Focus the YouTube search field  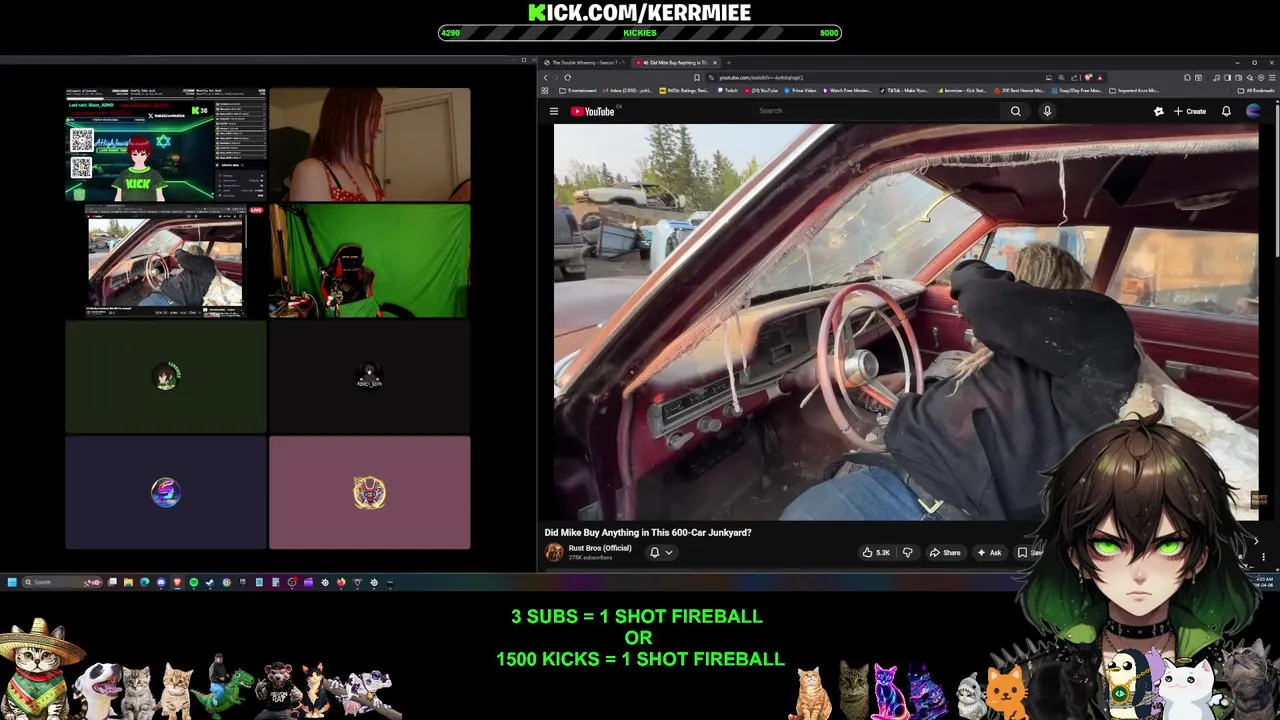pyautogui.click(x=876, y=111)
